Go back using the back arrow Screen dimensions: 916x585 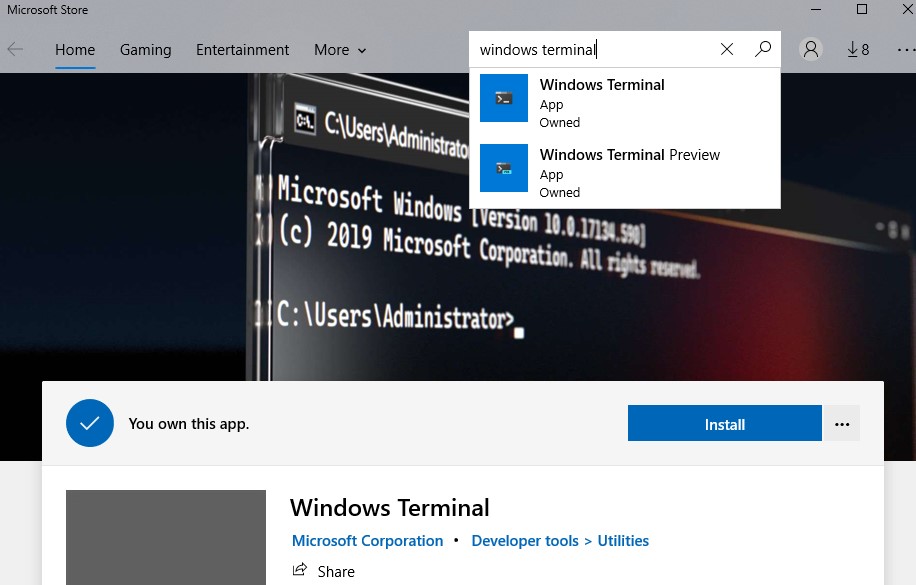pyautogui.click(x=15, y=50)
